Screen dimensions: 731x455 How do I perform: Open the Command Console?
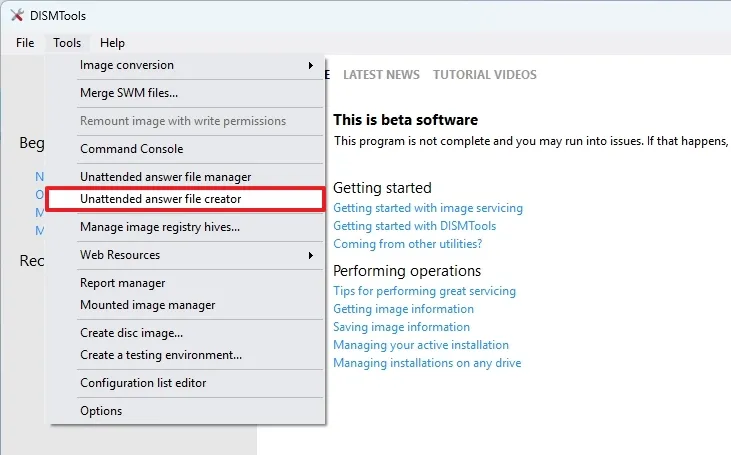click(186, 149)
